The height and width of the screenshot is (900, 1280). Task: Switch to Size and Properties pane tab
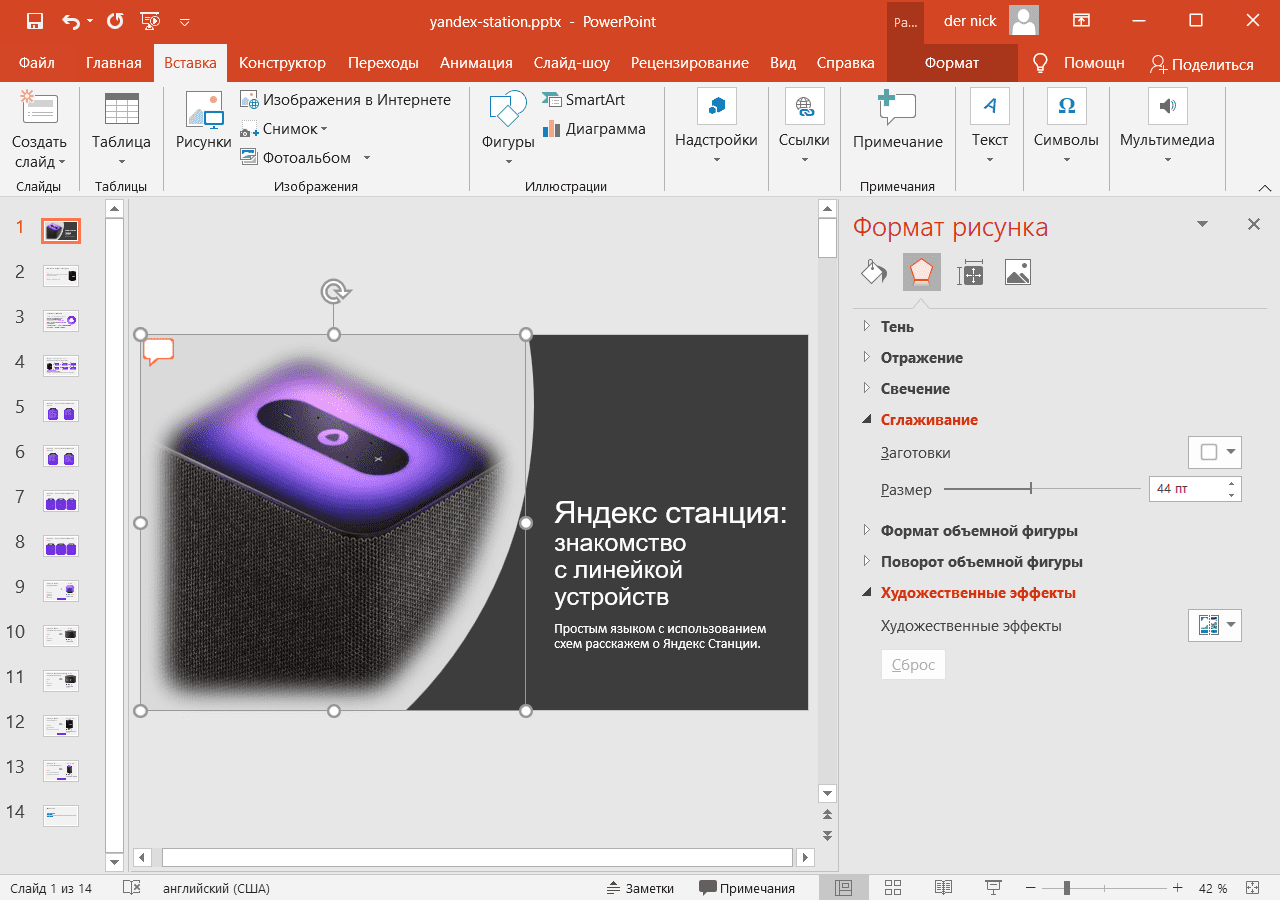click(x=970, y=272)
